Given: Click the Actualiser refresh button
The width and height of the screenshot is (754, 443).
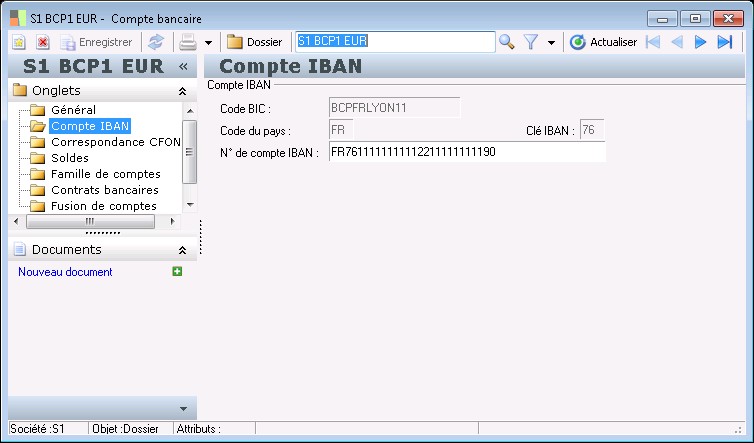Looking at the screenshot, I should pyautogui.click(x=603, y=42).
